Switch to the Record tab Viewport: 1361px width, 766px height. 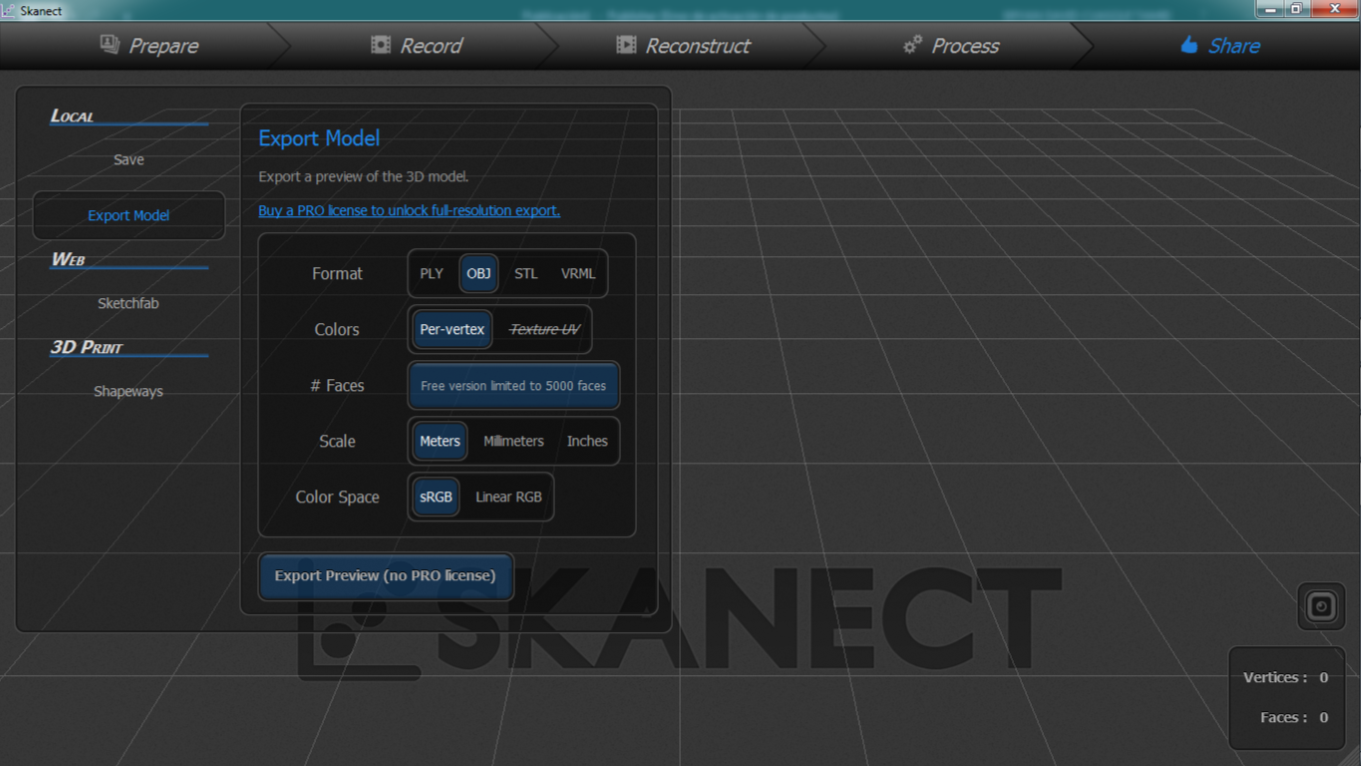coord(416,46)
